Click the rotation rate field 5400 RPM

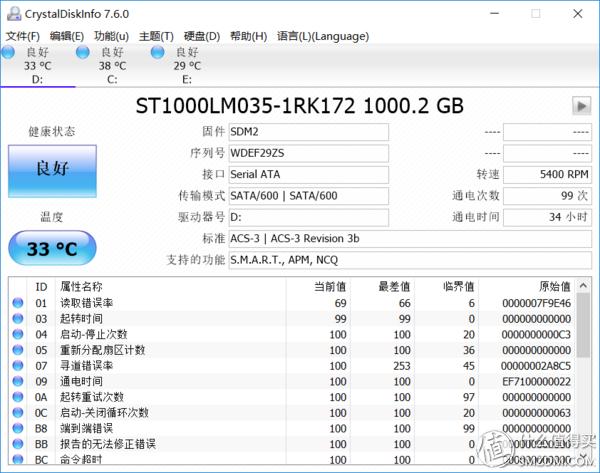click(547, 175)
